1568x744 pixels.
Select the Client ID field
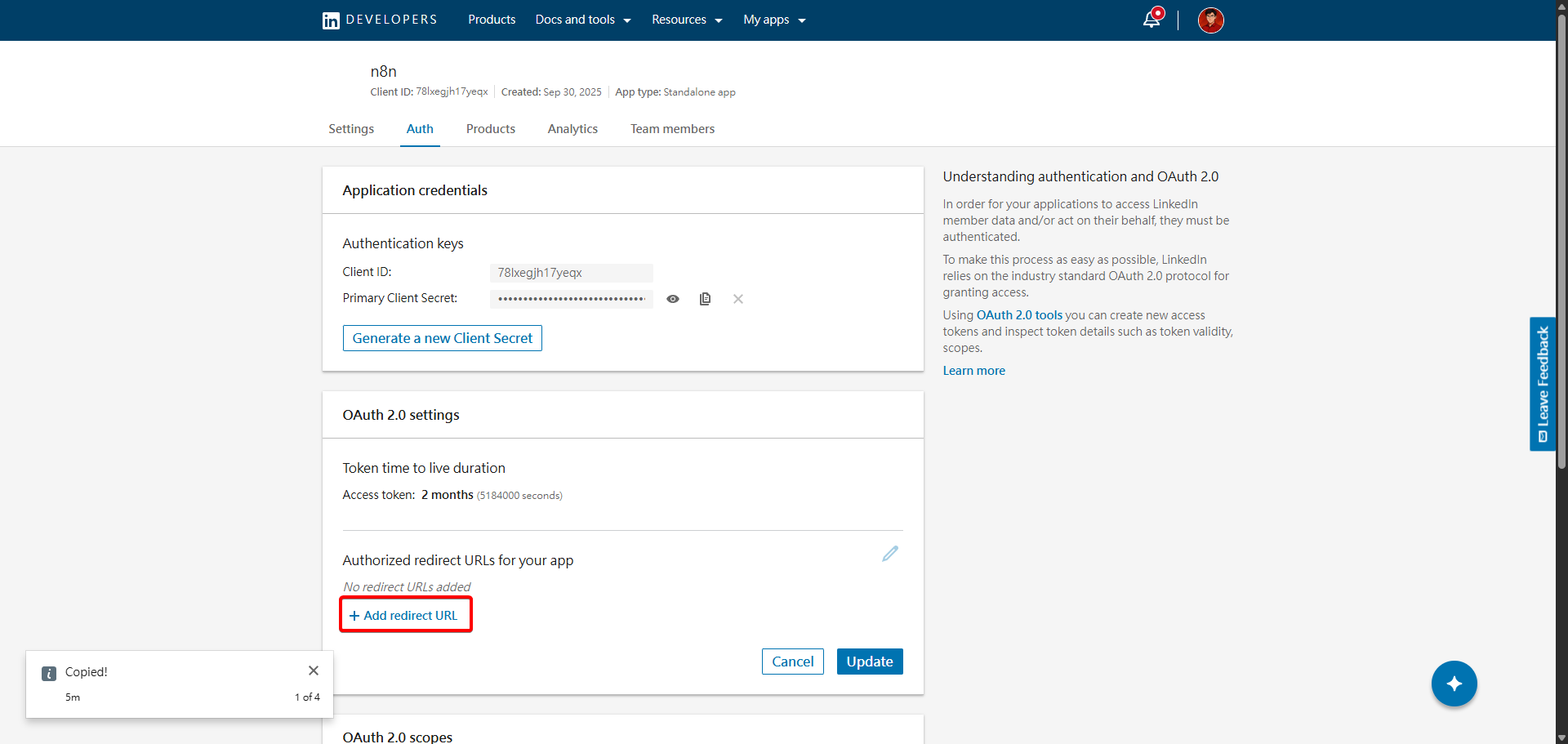571,272
